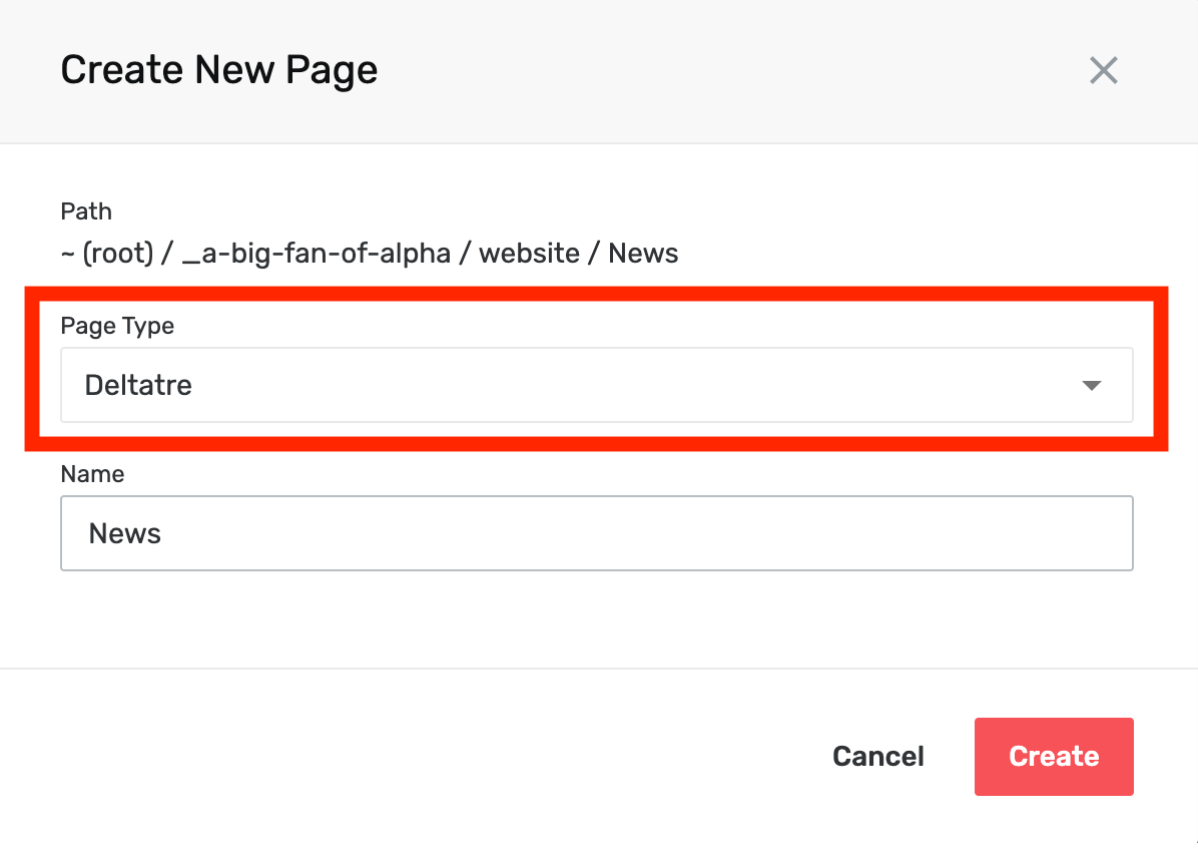The width and height of the screenshot is (1198, 850).
Task: Click empty area right of Name input text
Action: click(649, 533)
